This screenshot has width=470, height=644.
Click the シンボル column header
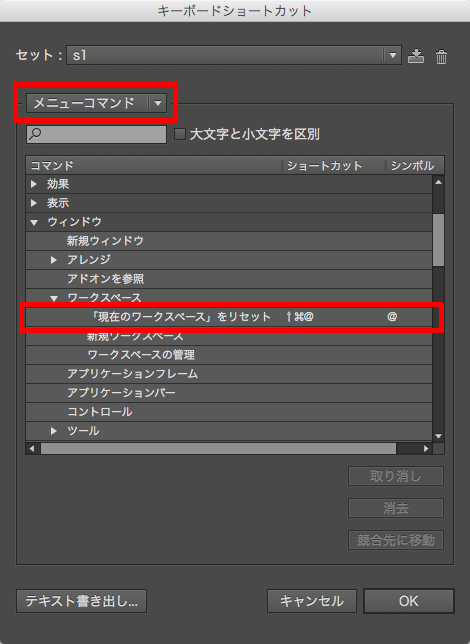pyautogui.click(x=415, y=166)
